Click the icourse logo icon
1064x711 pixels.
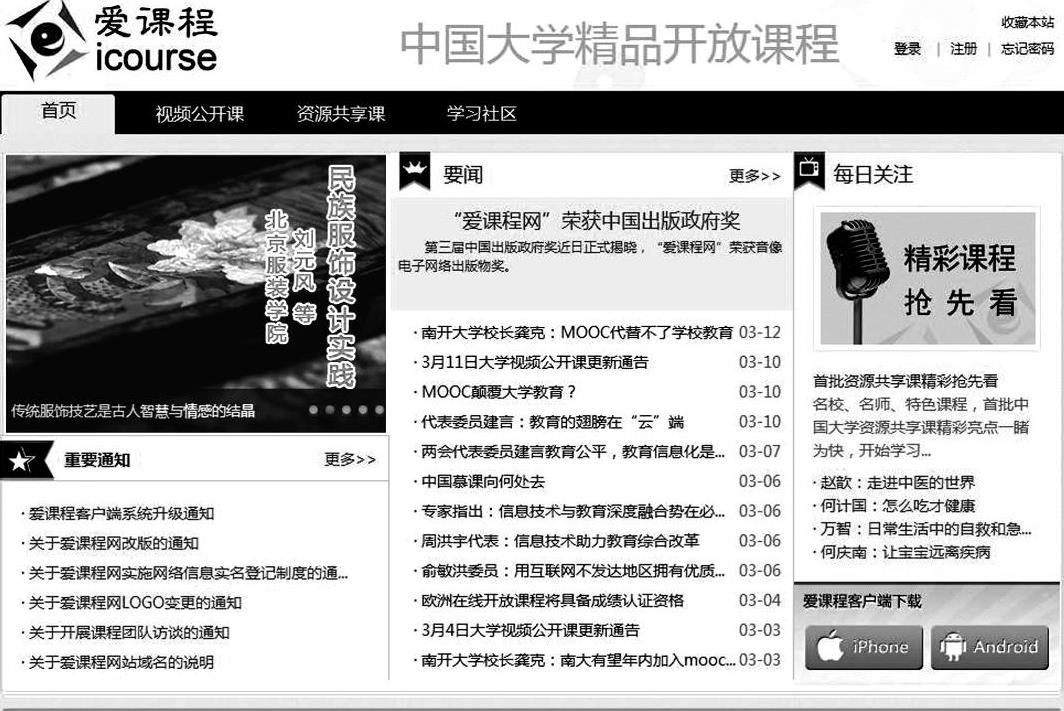point(46,39)
